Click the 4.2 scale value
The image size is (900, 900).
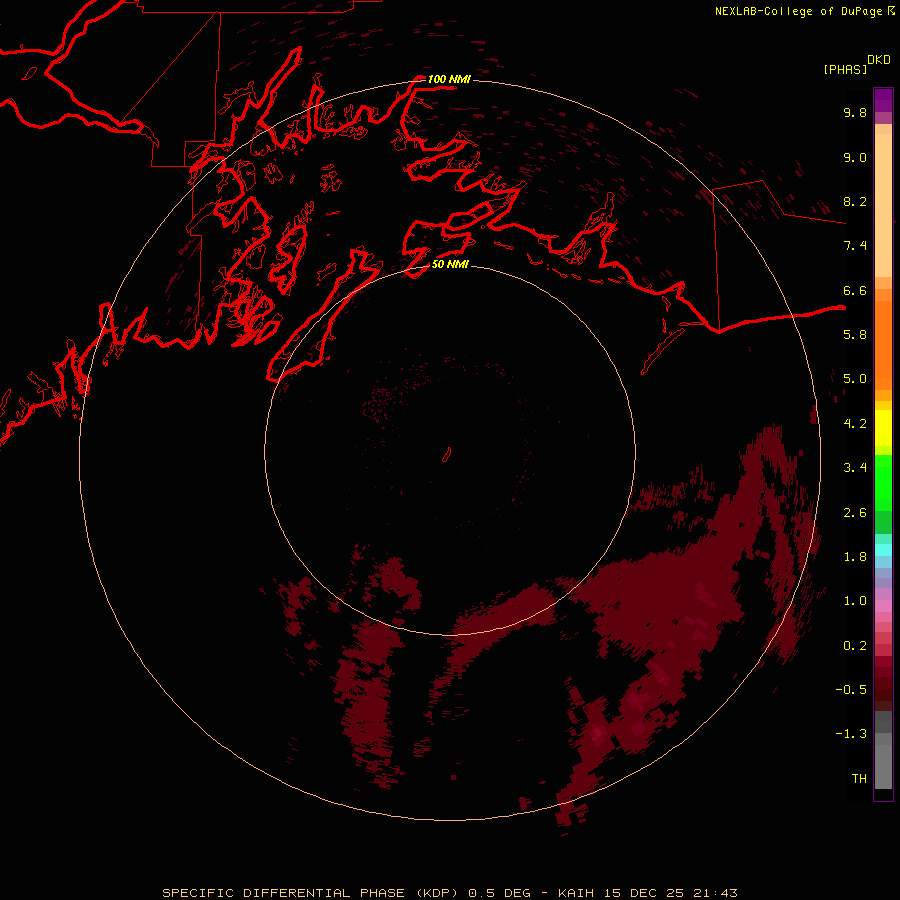(x=855, y=424)
